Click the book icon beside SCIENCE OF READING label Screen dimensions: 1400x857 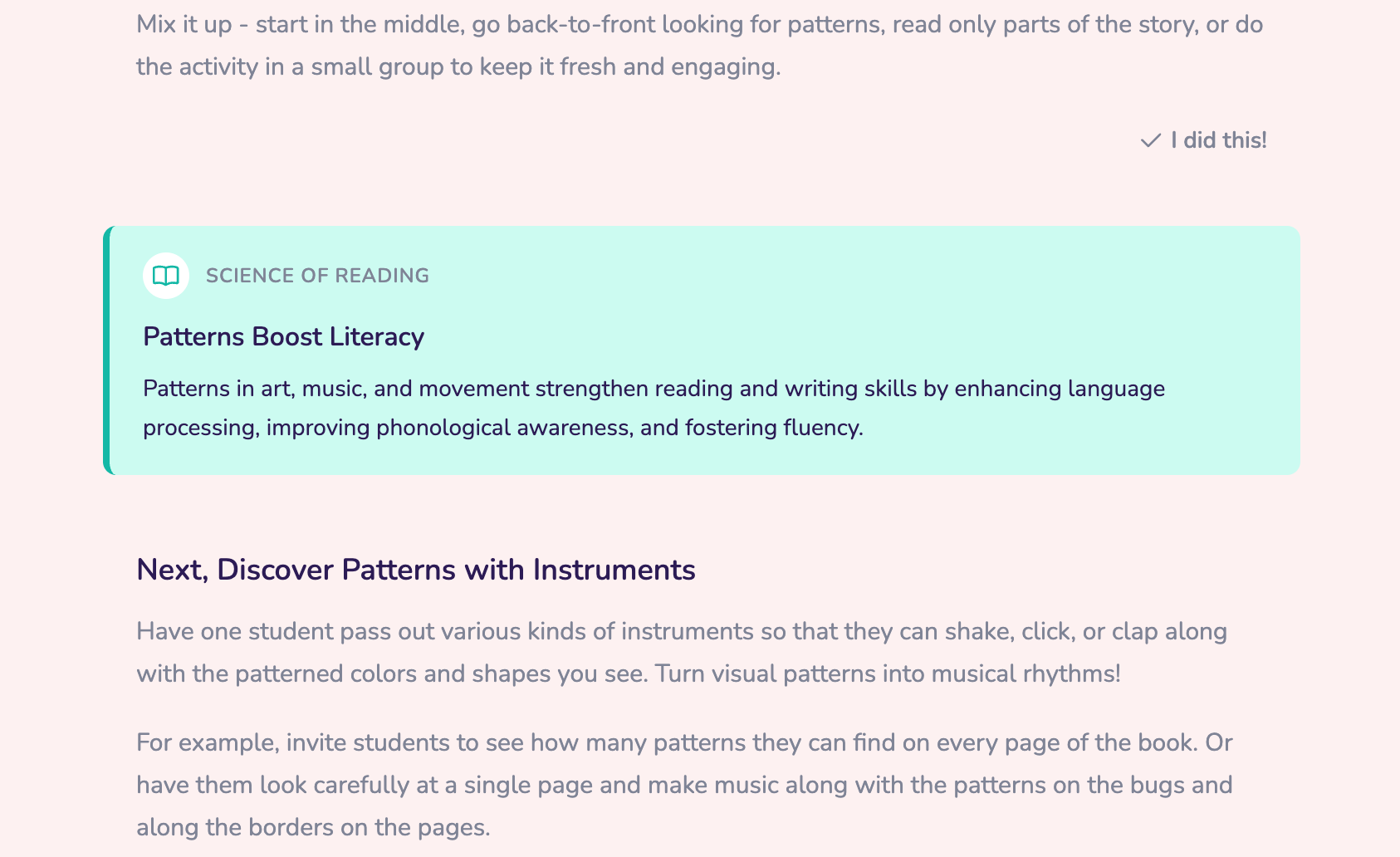[165, 276]
